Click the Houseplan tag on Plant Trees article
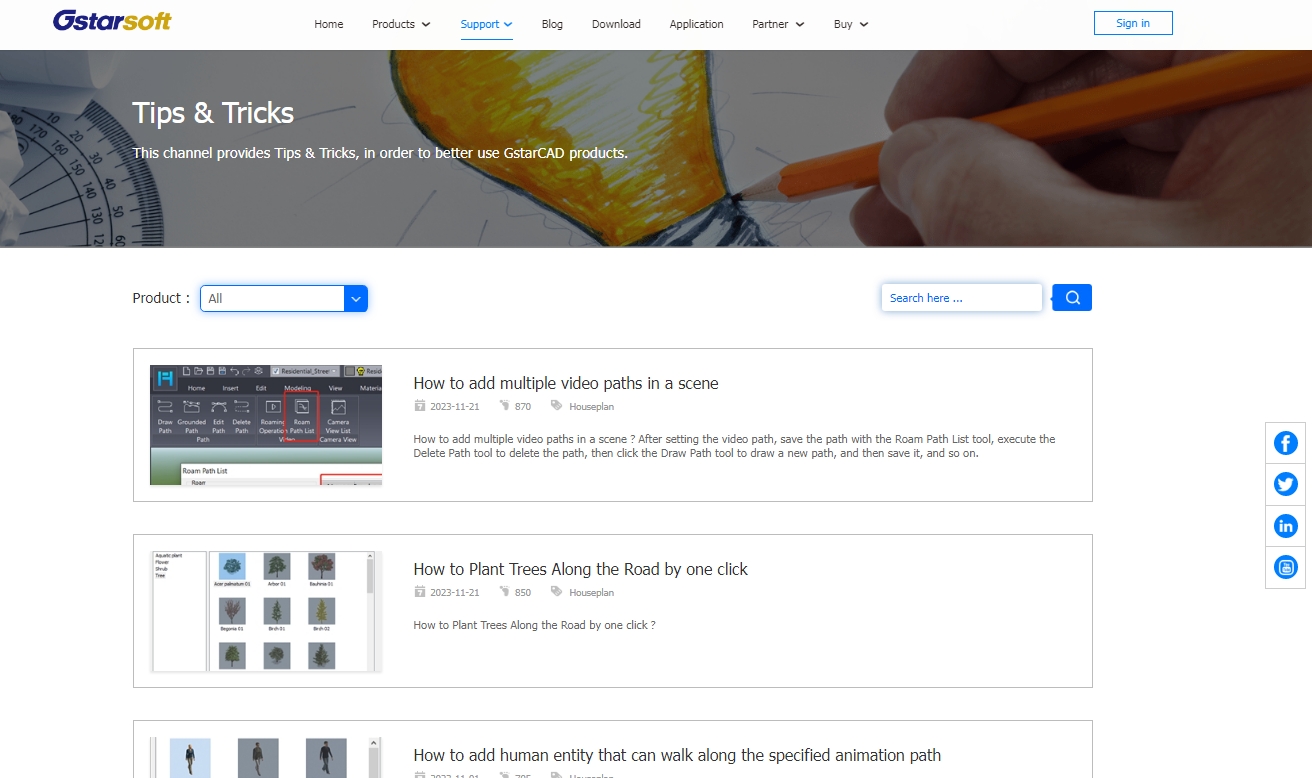This screenshot has width=1312, height=778. [x=591, y=593]
